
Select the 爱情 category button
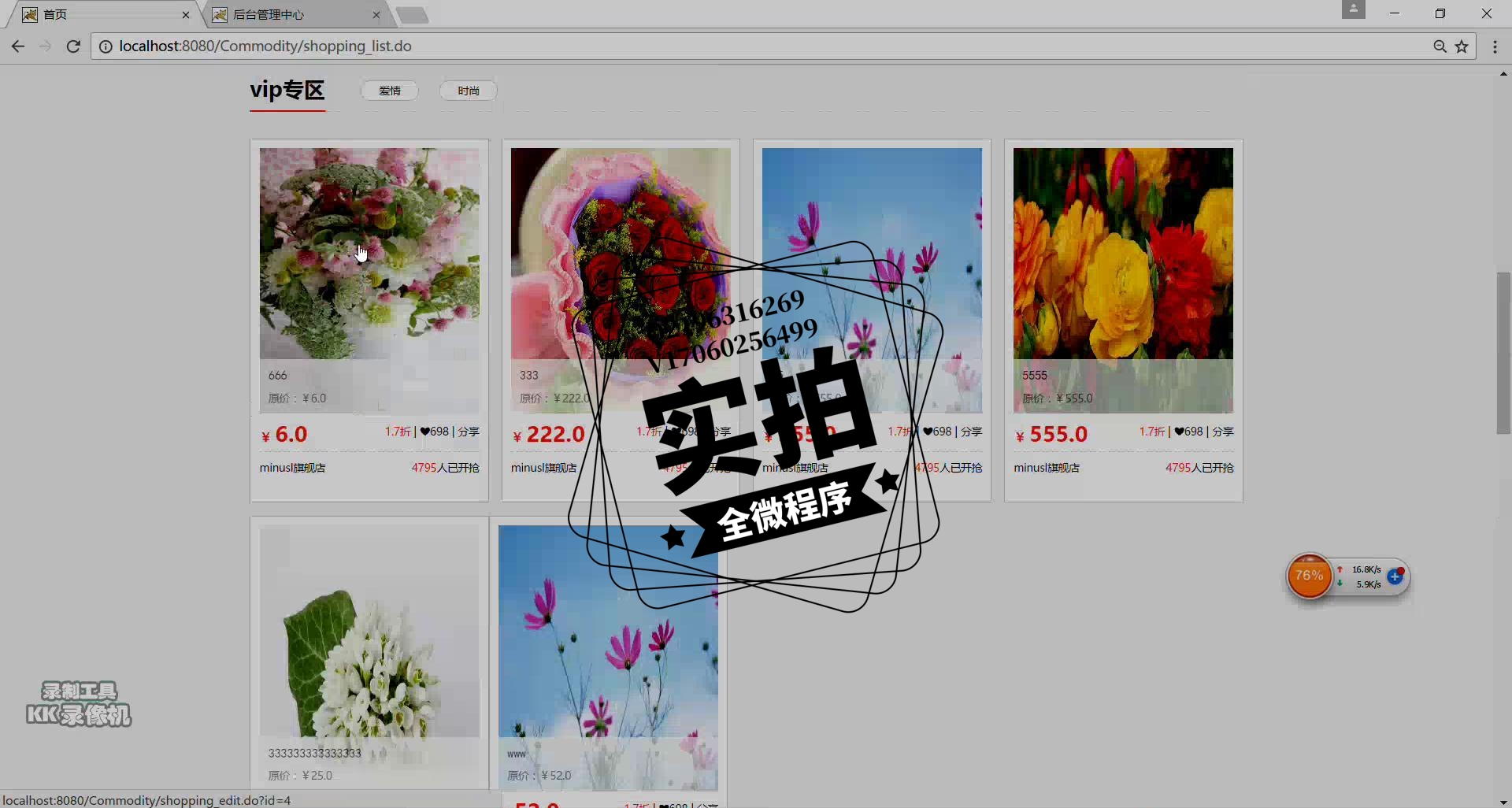pyautogui.click(x=390, y=91)
